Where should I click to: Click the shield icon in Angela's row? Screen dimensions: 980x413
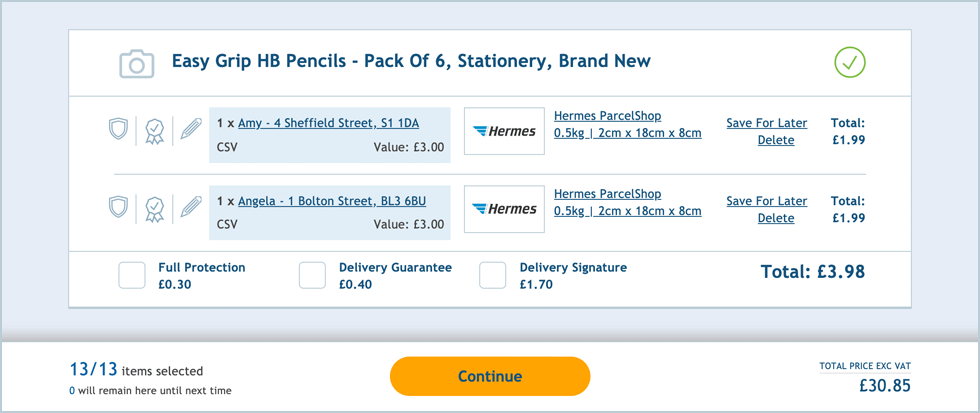pos(118,207)
